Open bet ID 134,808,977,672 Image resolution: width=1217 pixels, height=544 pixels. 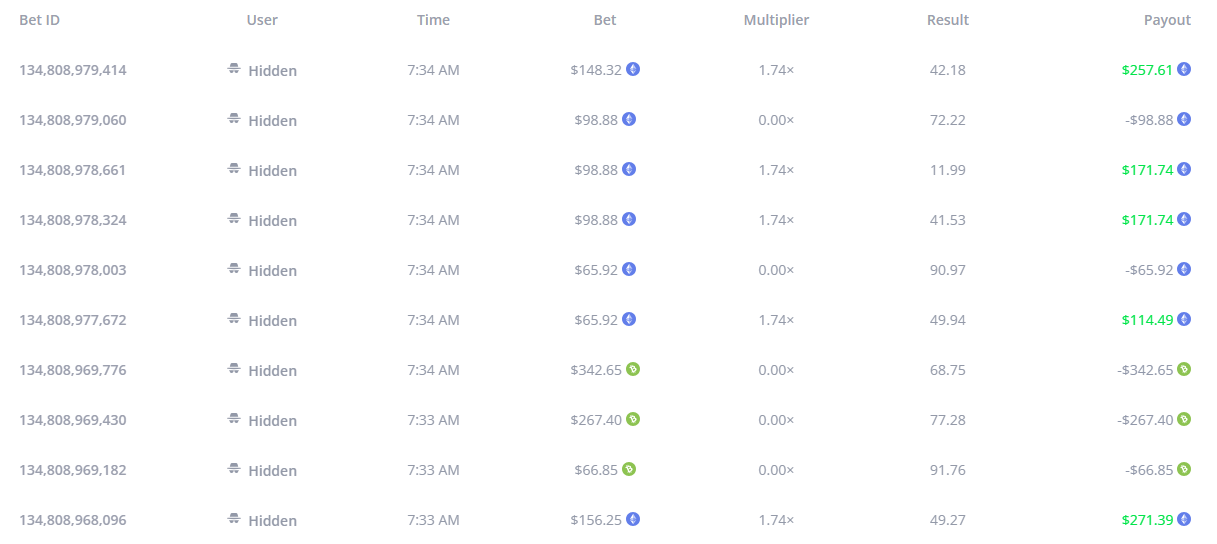(73, 320)
